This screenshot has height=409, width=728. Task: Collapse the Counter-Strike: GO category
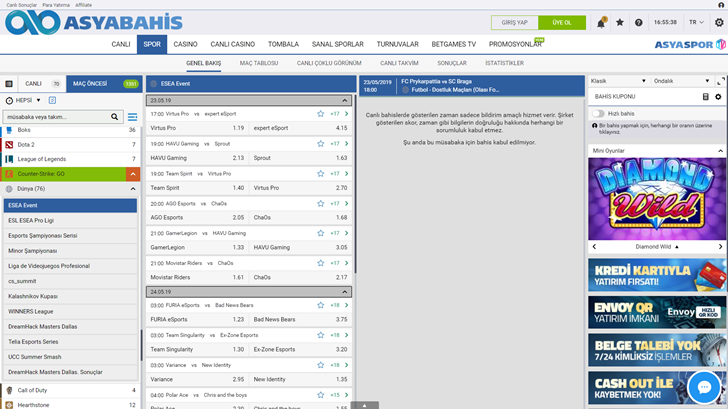tap(133, 174)
